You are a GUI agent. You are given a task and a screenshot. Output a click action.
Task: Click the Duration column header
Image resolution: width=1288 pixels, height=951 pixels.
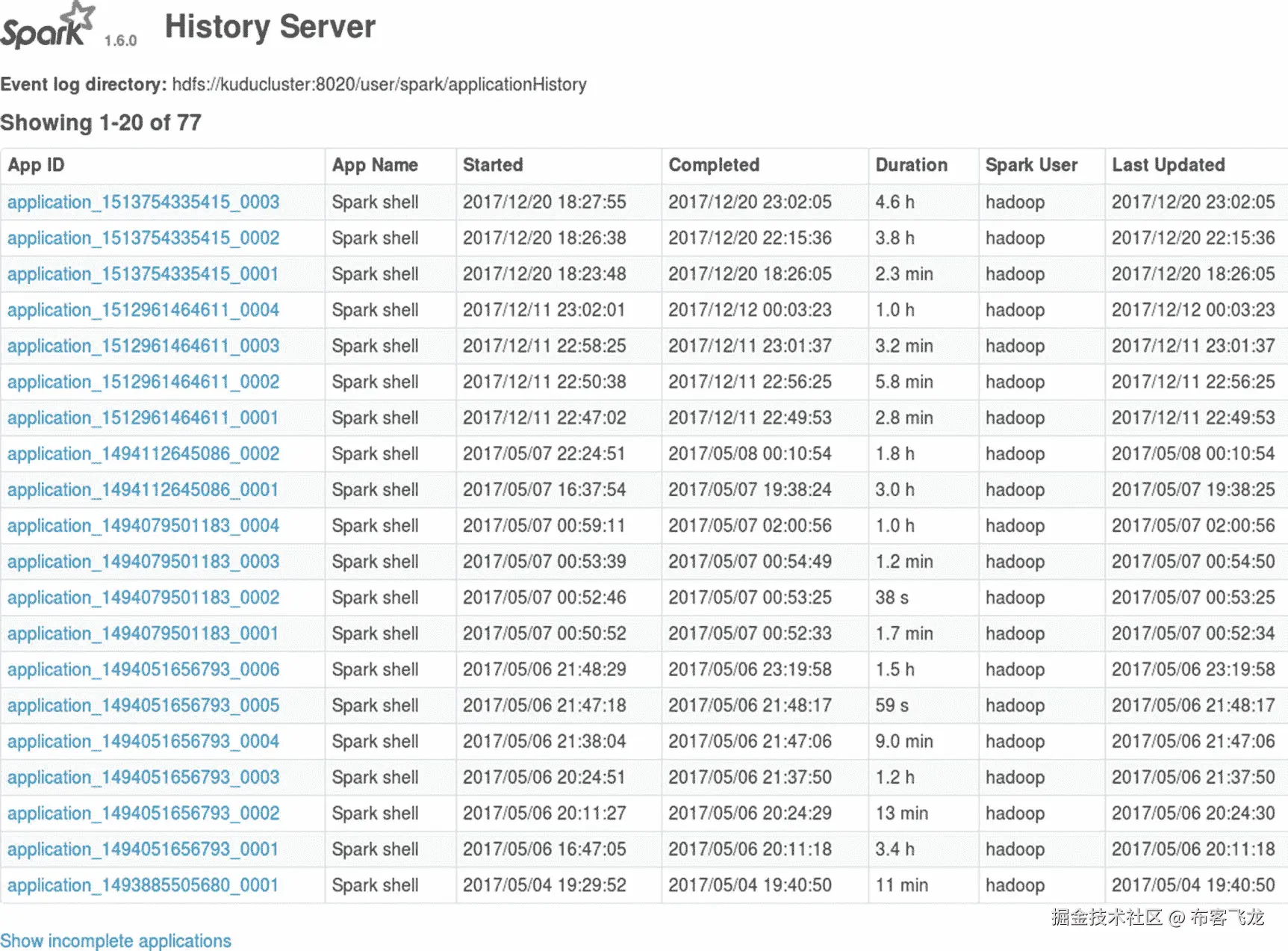912,165
